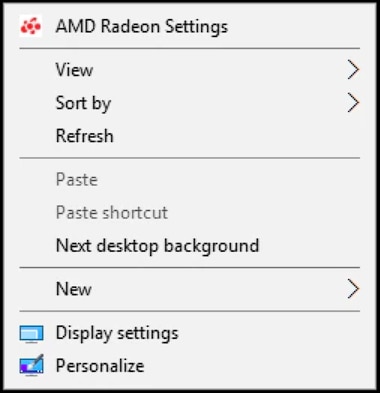The width and height of the screenshot is (380, 393).
Task: Click the Personalize label text
Action: pyautogui.click(x=100, y=366)
